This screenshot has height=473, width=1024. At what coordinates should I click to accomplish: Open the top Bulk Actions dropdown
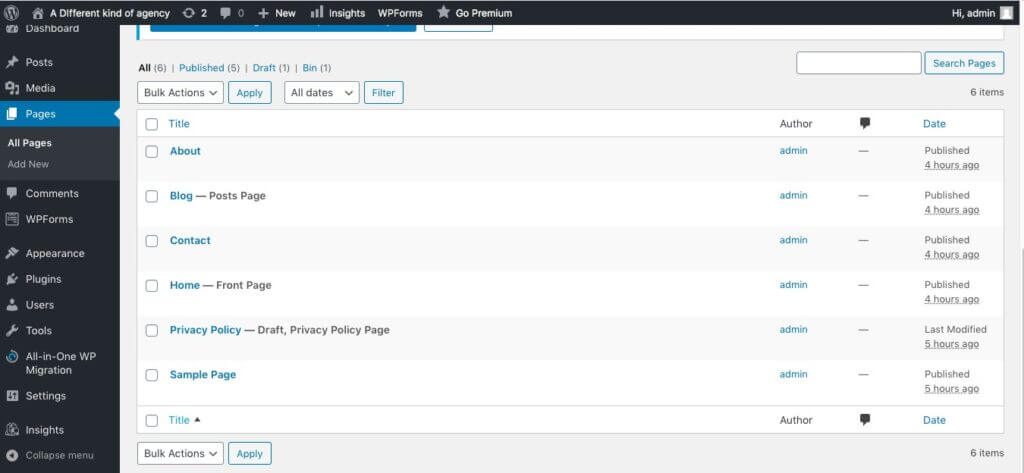pos(180,93)
